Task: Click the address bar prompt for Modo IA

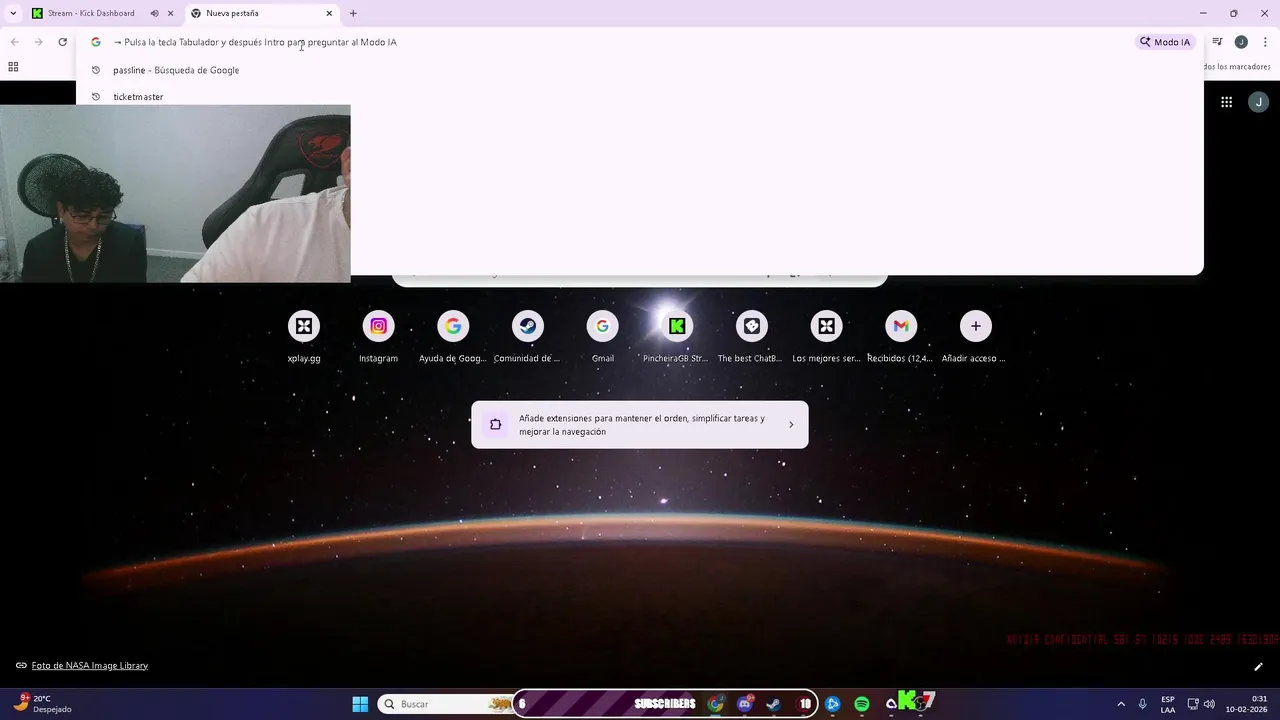Action: coord(260,42)
